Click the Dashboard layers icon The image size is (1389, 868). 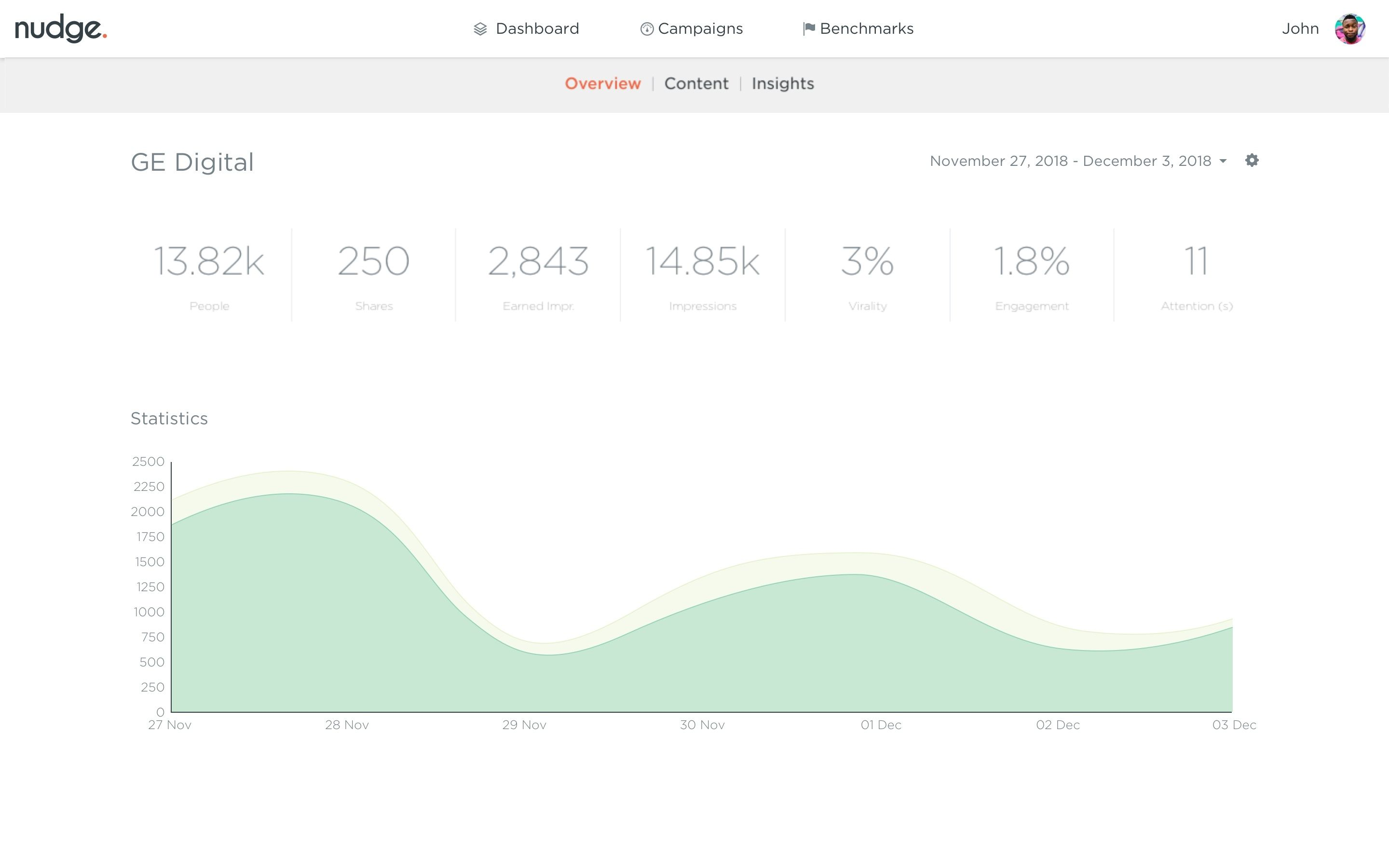point(480,29)
